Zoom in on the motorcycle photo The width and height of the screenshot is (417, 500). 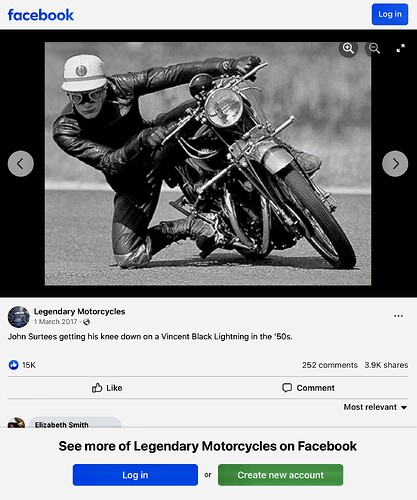pos(348,49)
